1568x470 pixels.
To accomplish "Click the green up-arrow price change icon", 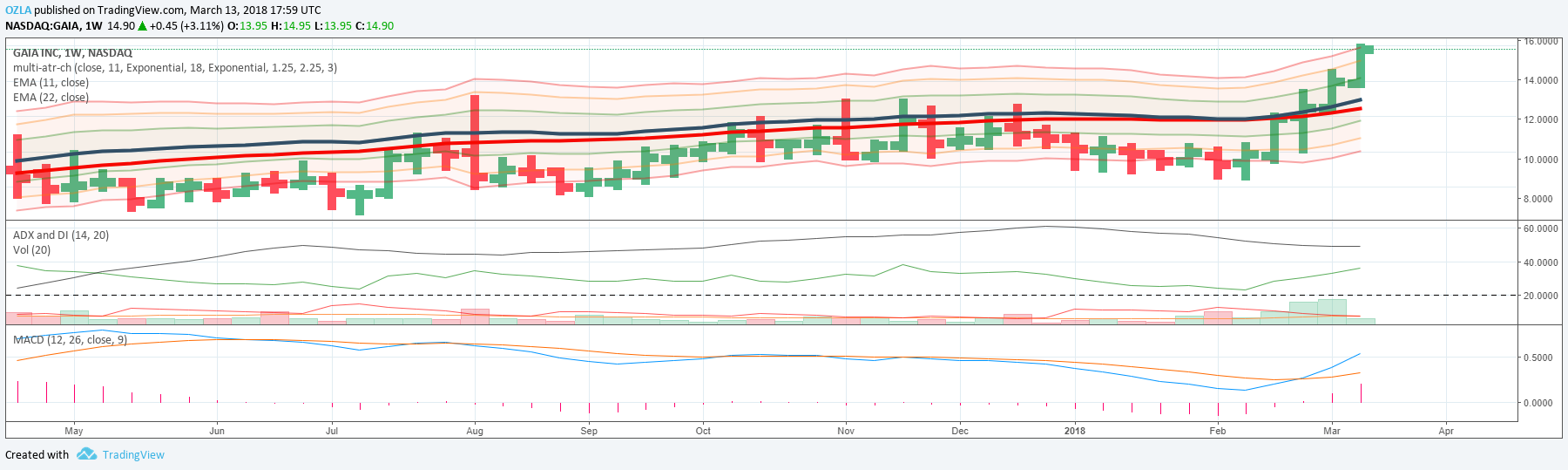I will [142, 26].
